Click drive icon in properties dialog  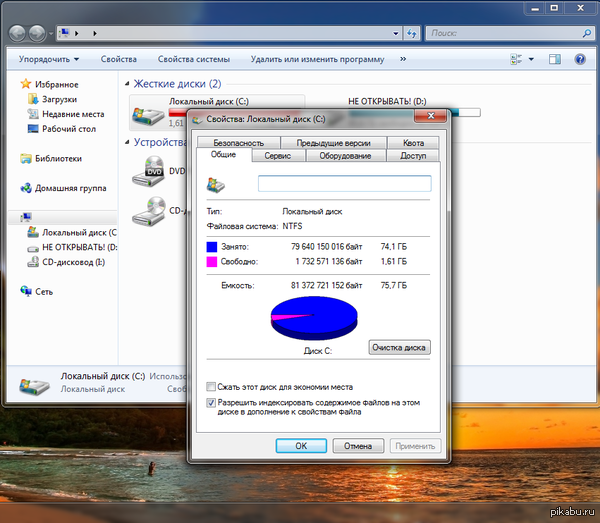pos(216,185)
